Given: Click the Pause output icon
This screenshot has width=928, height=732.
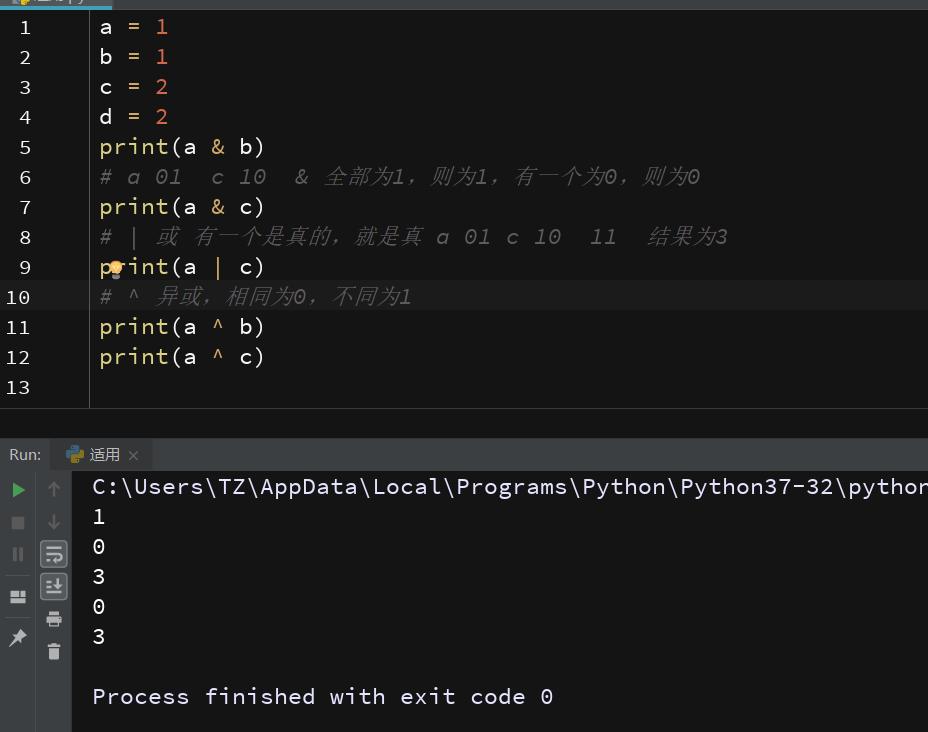Looking at the screenshot, I should 16,554.
